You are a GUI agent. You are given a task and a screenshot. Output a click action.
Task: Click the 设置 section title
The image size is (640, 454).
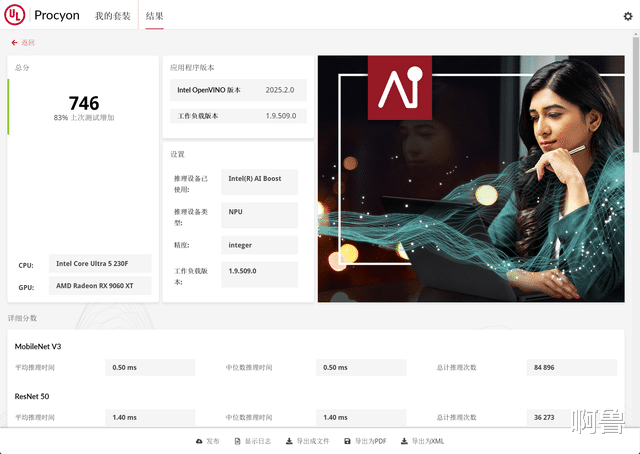pyautogui.click(x=178, y=154)
